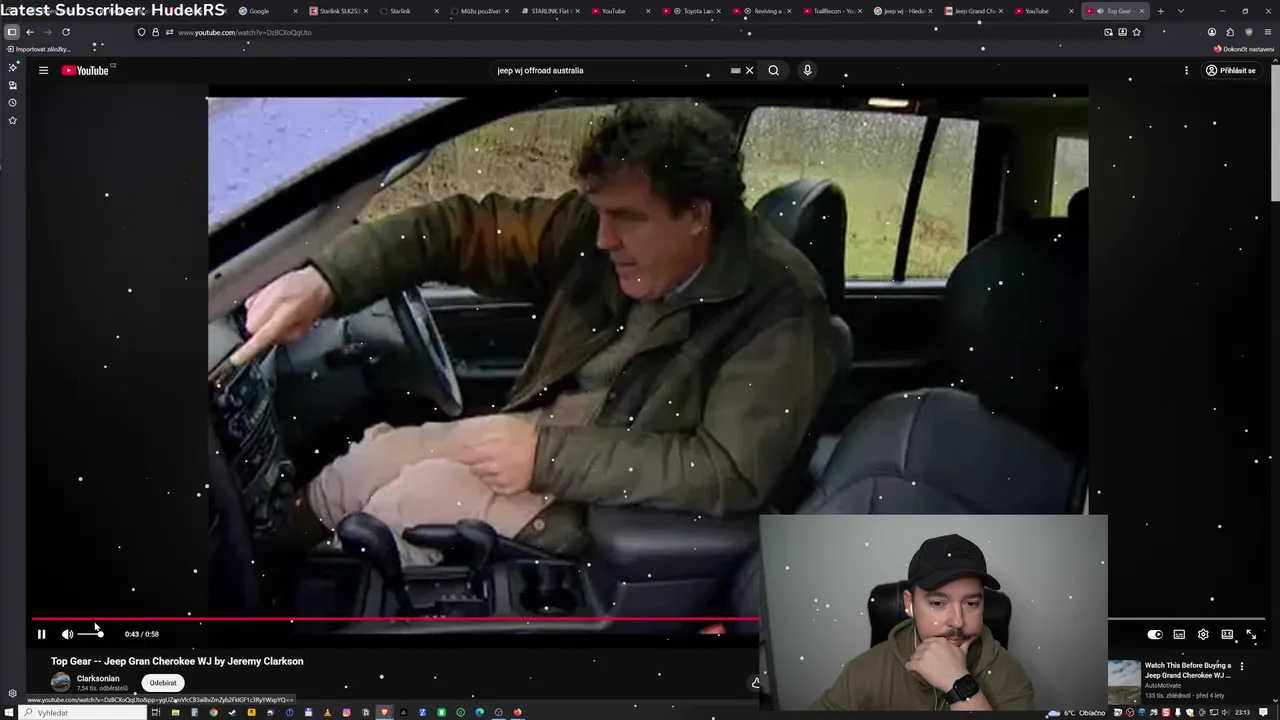Screen dimensions: 1280x720
Task: Switch to the 'Jeep Grand Ch' tab
Action: [x=974, y=11]
